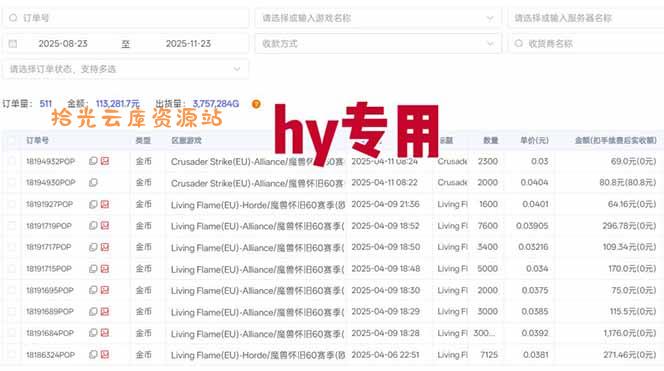Open image icon for order 18191719POP
The width and height of the screenshot is (664, 371).
tap(105, 226)
